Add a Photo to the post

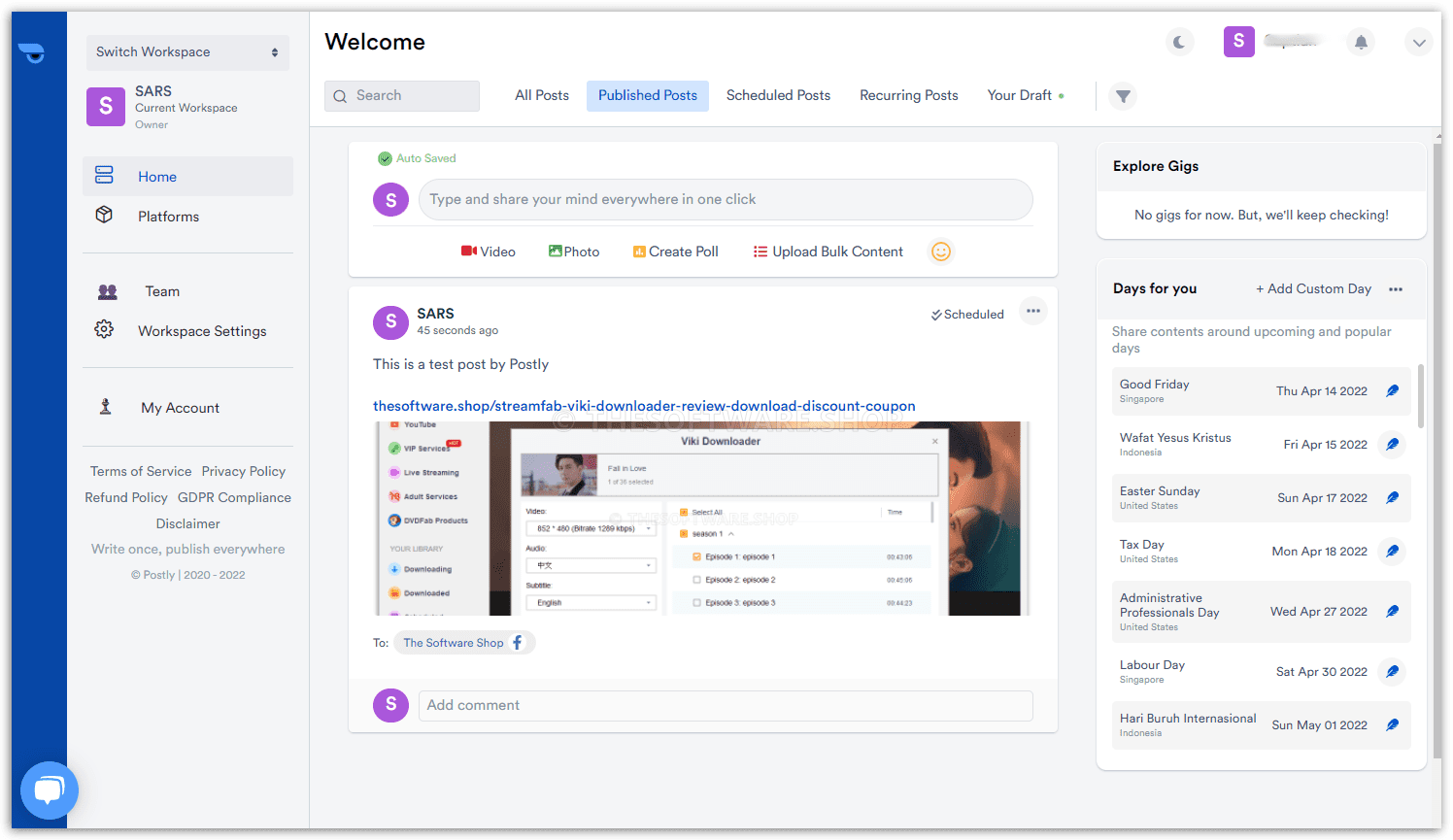[574, 252]
